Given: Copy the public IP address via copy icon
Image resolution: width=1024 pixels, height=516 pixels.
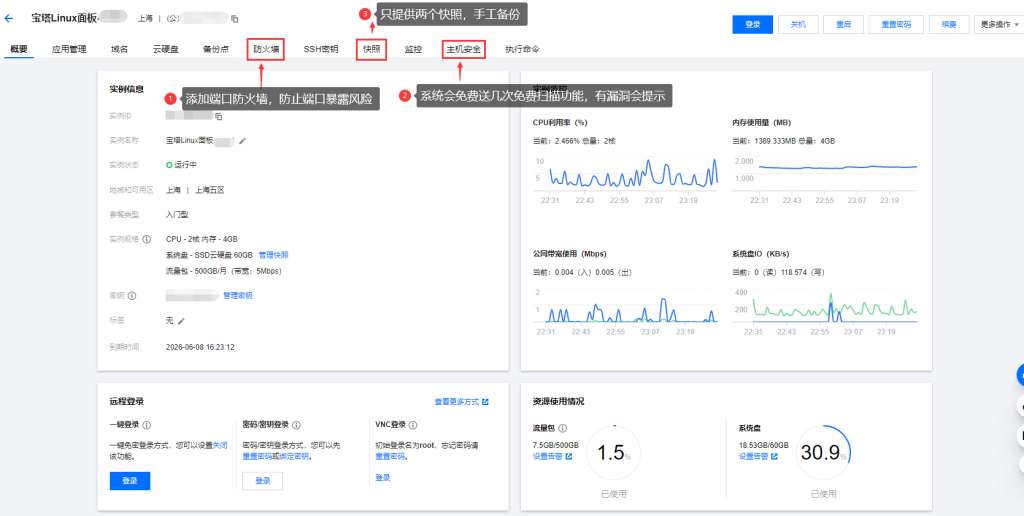Looking at the screenshot, I should pos(235,20).
